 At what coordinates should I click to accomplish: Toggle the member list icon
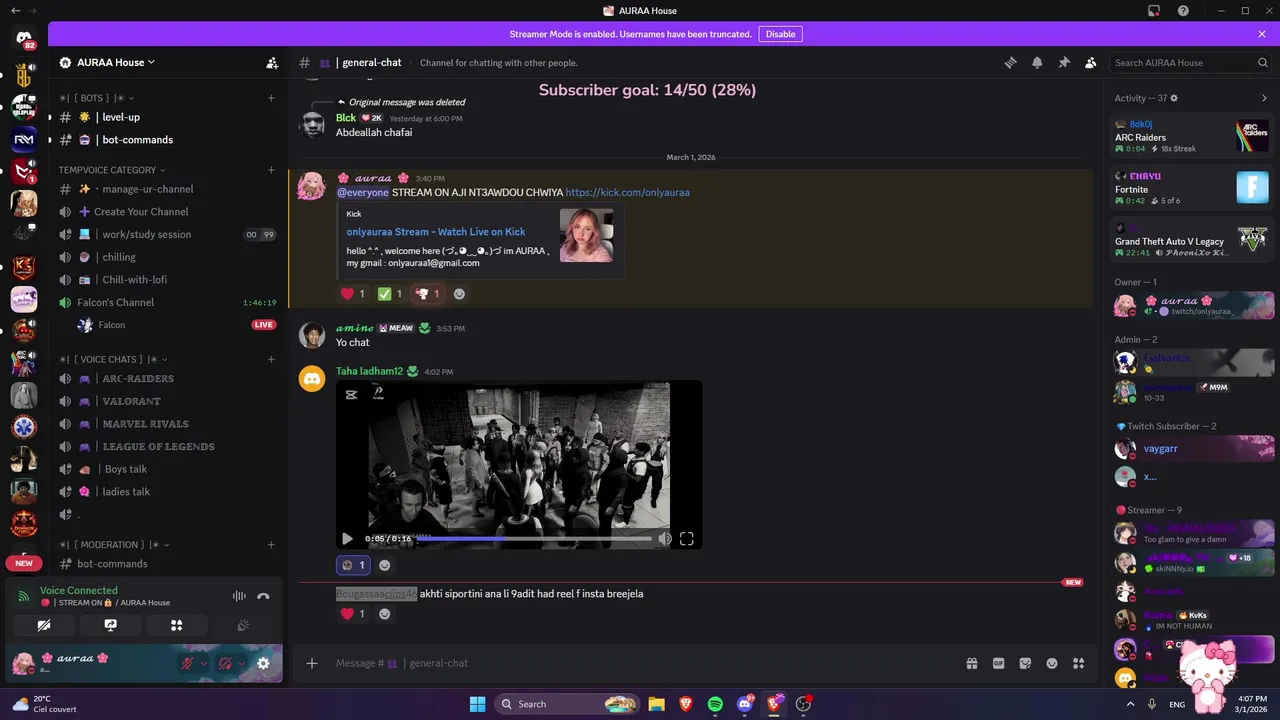click(1091, 62)
